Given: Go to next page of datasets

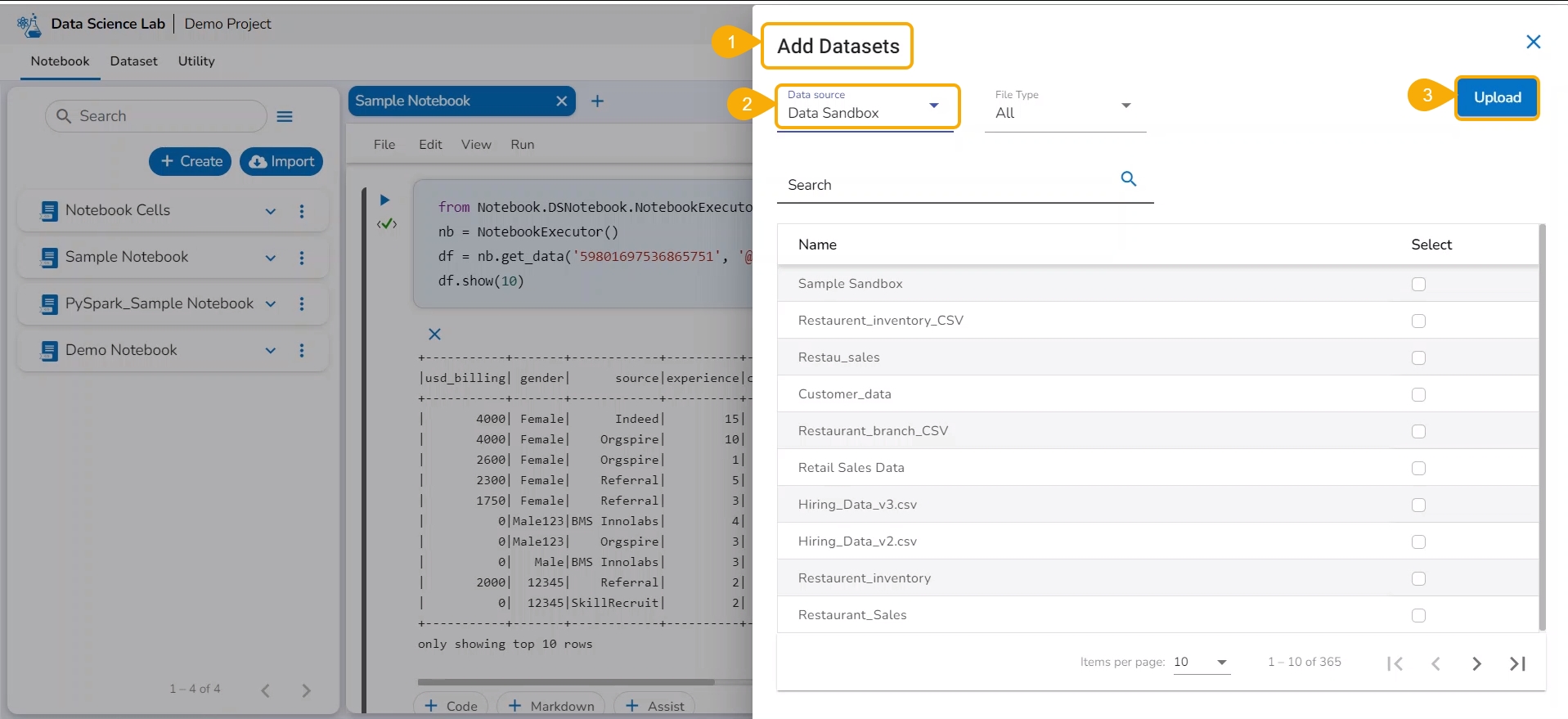Looking at the screenshot, I should [x=1476, y=663].
